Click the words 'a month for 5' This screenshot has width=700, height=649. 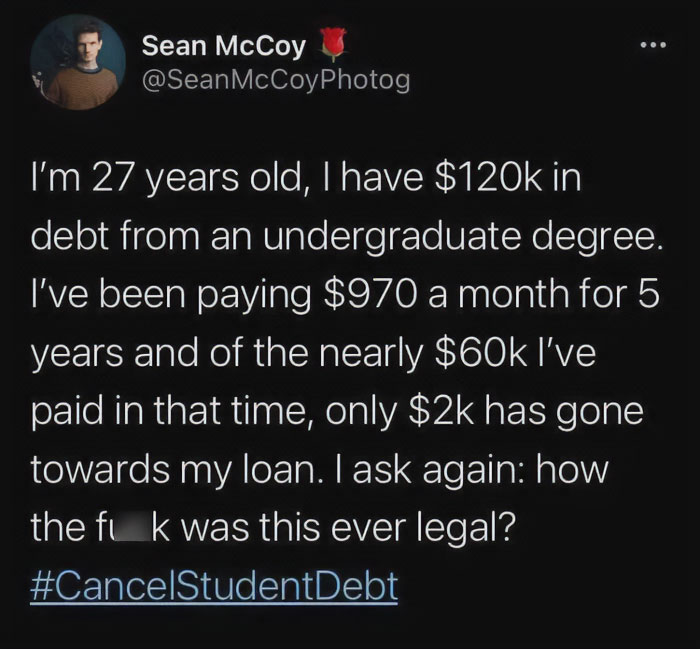(x=544, y=294)
